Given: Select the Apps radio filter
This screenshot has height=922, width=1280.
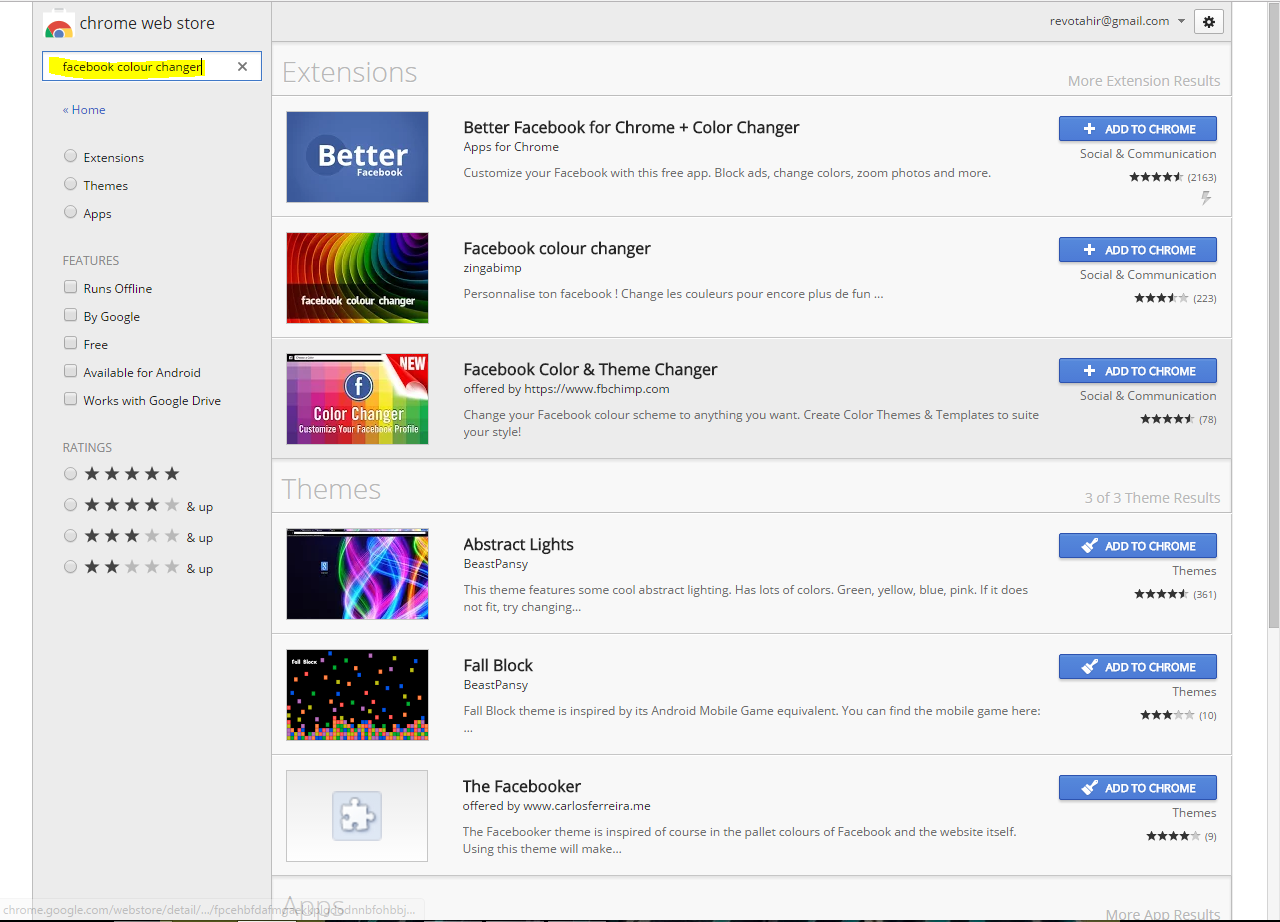Looking at the screenshot, I should point(70,212).
